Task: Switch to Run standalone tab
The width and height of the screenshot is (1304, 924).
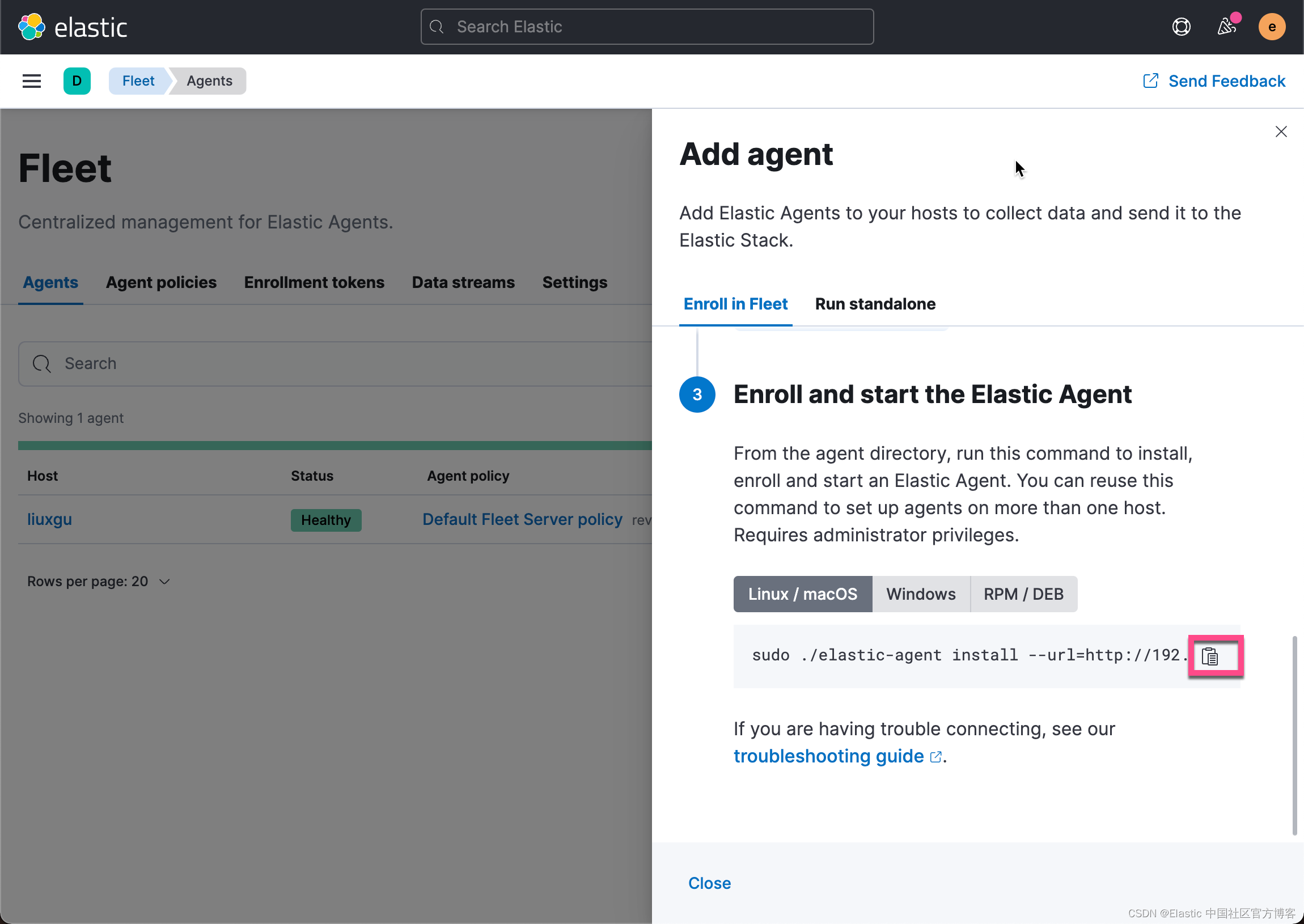Action: tap(875, 304)
